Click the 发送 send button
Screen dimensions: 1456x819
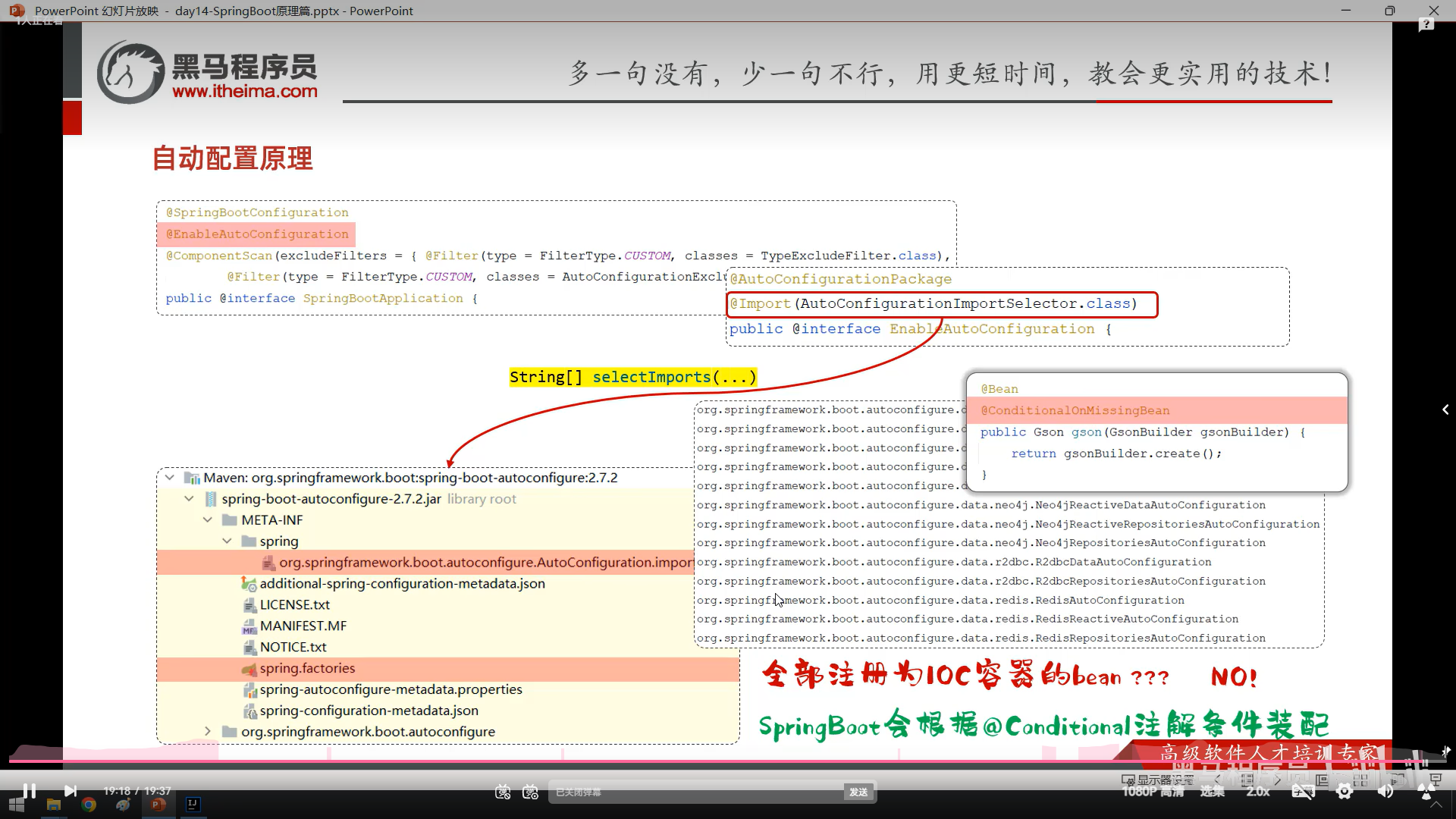coord(858,792)
